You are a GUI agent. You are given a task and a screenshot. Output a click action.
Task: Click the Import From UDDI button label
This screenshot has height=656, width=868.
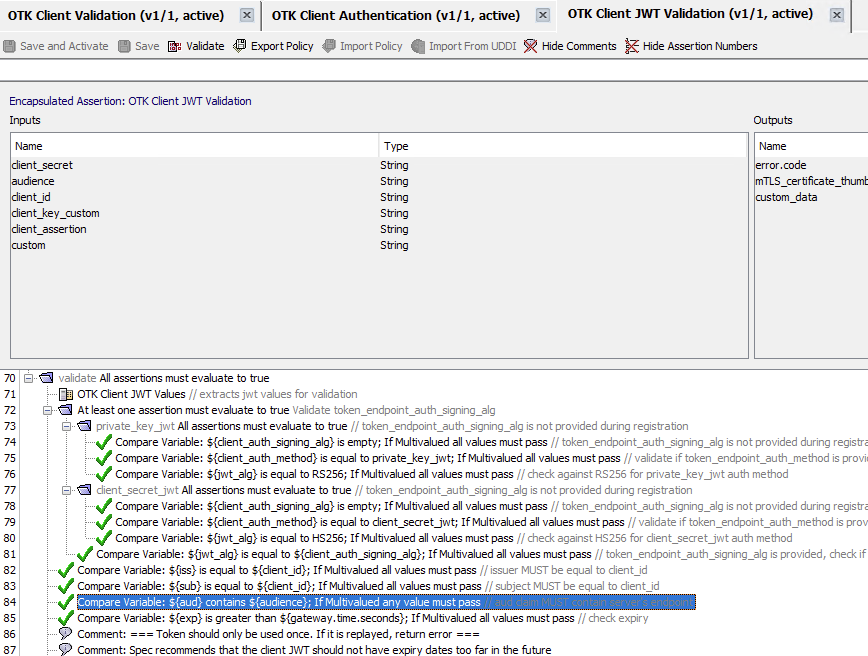click(x=472, y=47)
